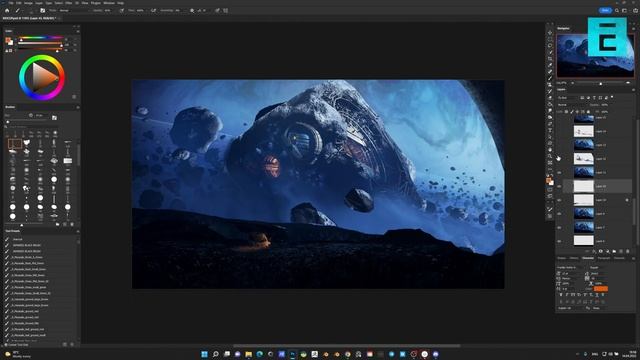Image resolution: width=640 pixels, height=360 pixels.
Task: Delete tool preset trash icon
Action: pyautogui.click(x=72, y=344)
